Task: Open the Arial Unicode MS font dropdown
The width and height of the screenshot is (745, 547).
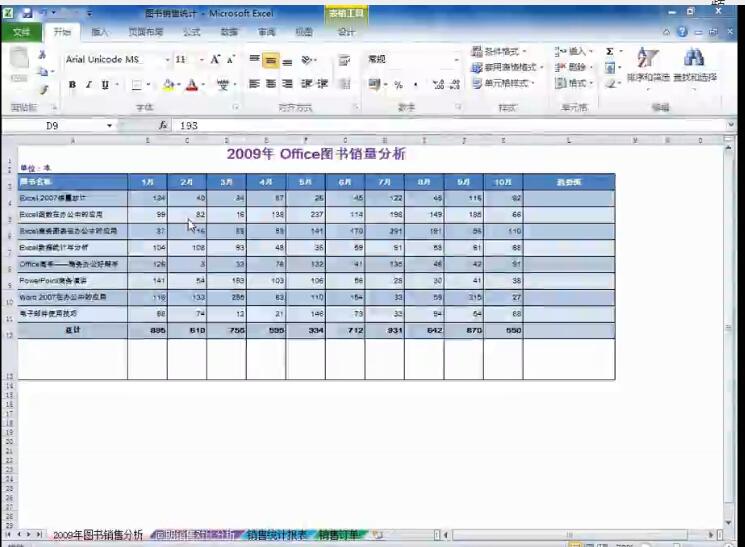Action: tap(167, 60)
